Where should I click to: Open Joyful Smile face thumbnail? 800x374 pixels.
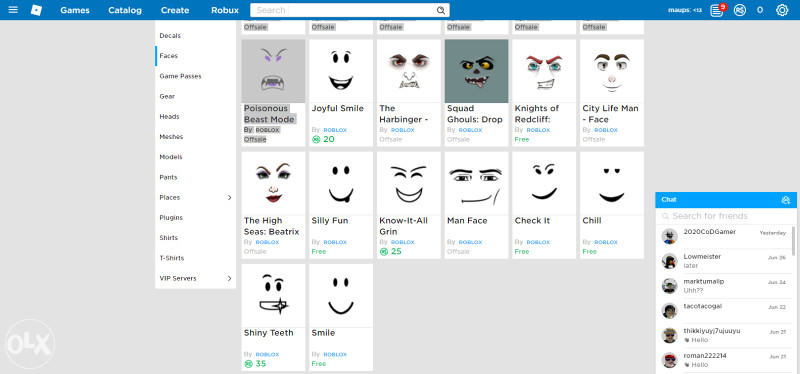[x=341, y=71]
